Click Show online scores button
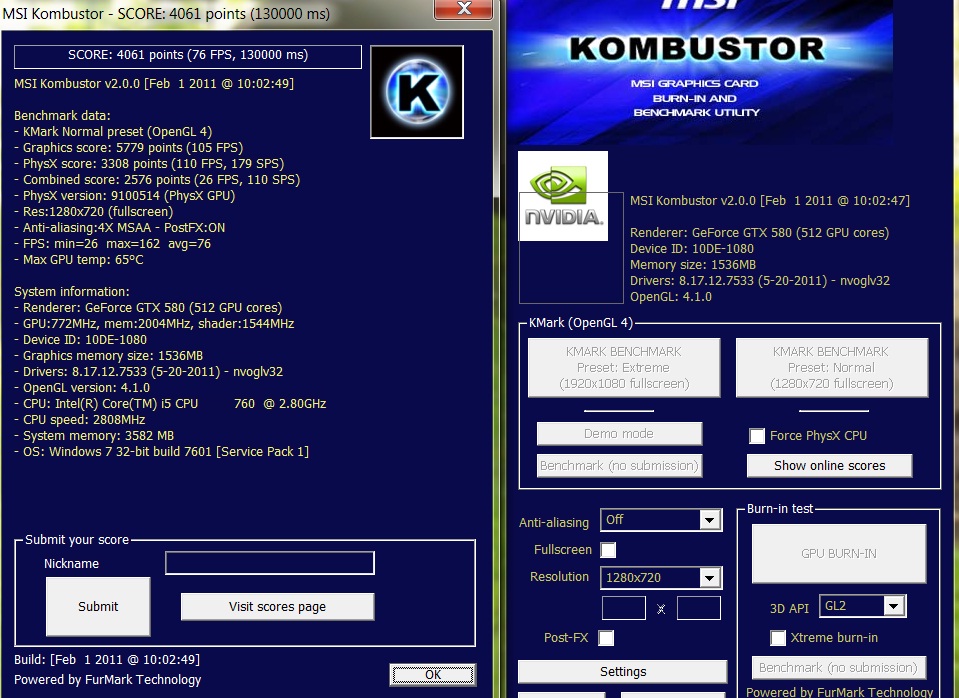The image size is (959, 698). click(829, 466)
